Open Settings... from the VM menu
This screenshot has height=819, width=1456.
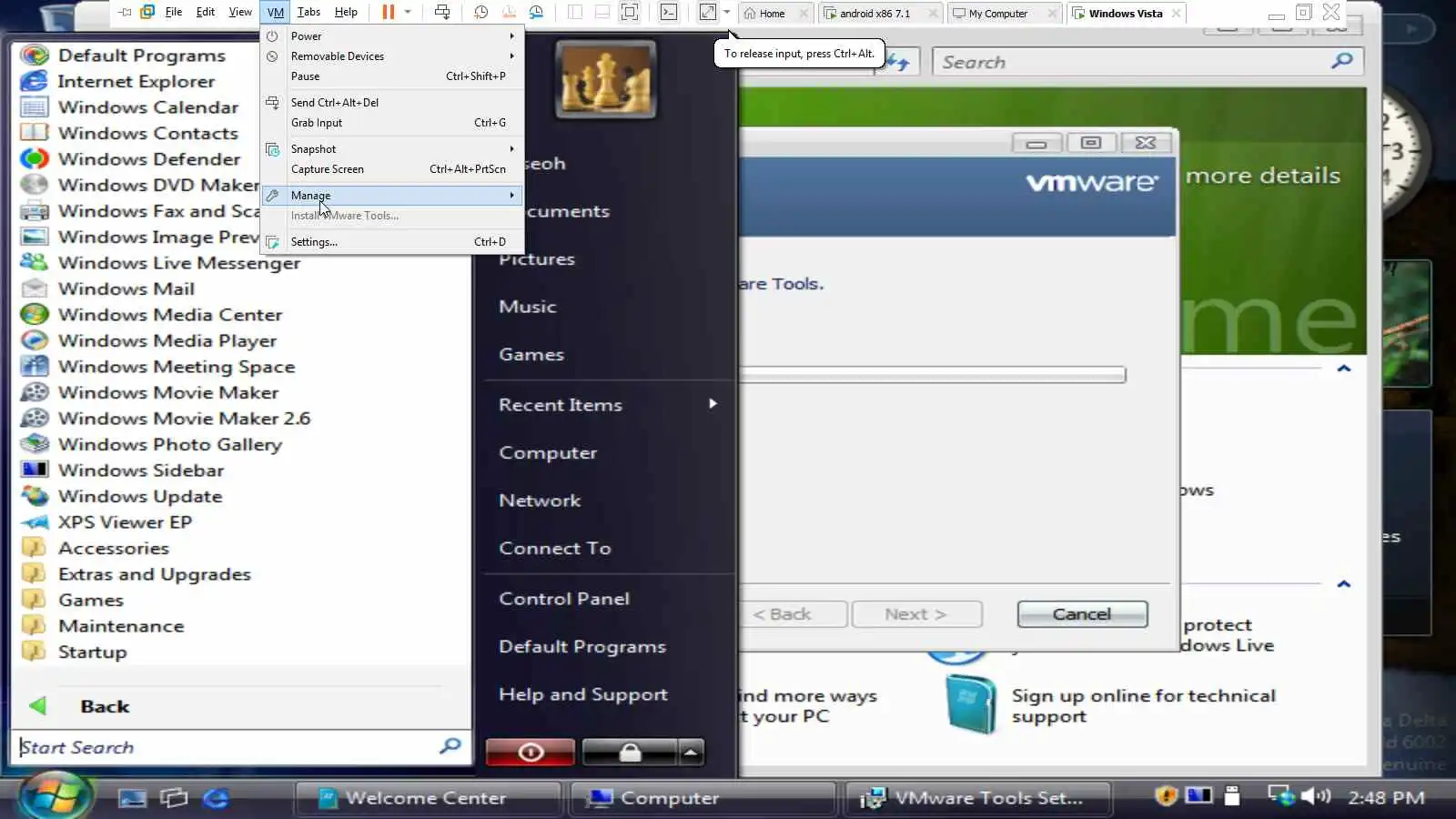point(393,242)
